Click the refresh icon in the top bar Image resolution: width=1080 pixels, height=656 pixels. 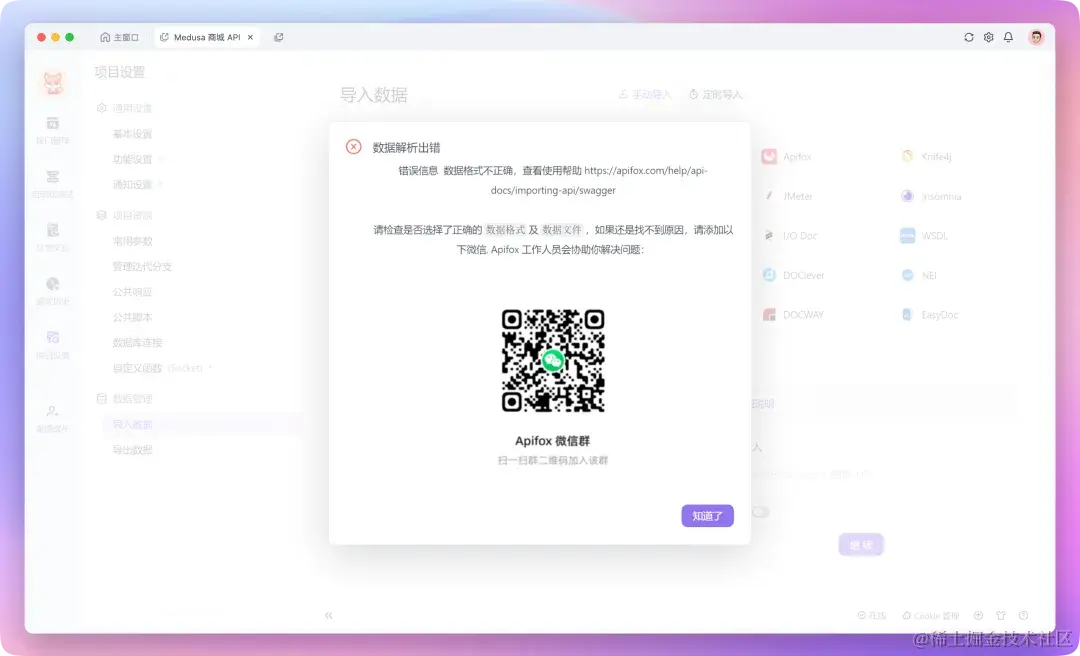[x=969, y=37]
